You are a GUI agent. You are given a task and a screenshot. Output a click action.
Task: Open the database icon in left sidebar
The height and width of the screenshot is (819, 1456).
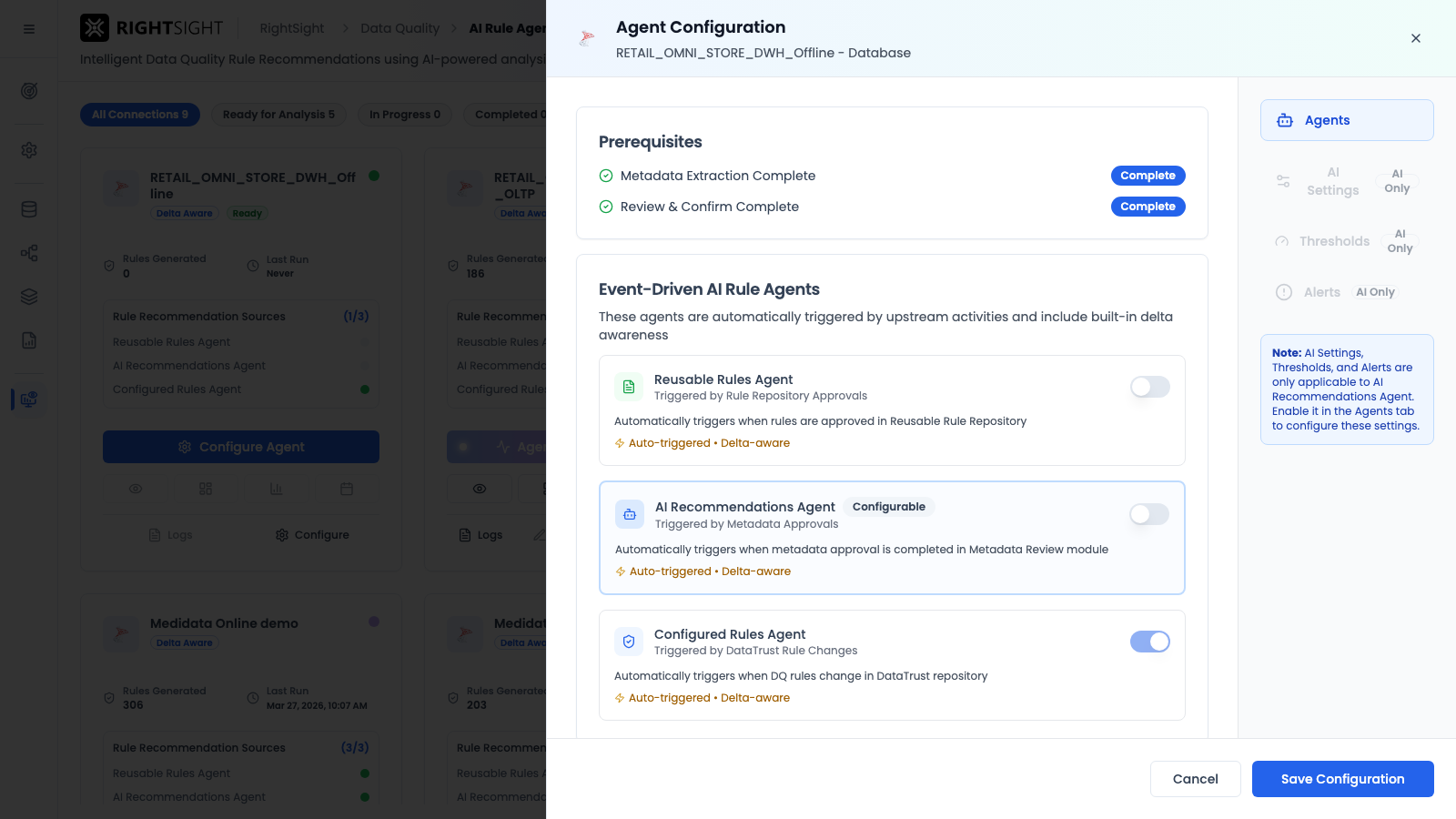29,209
